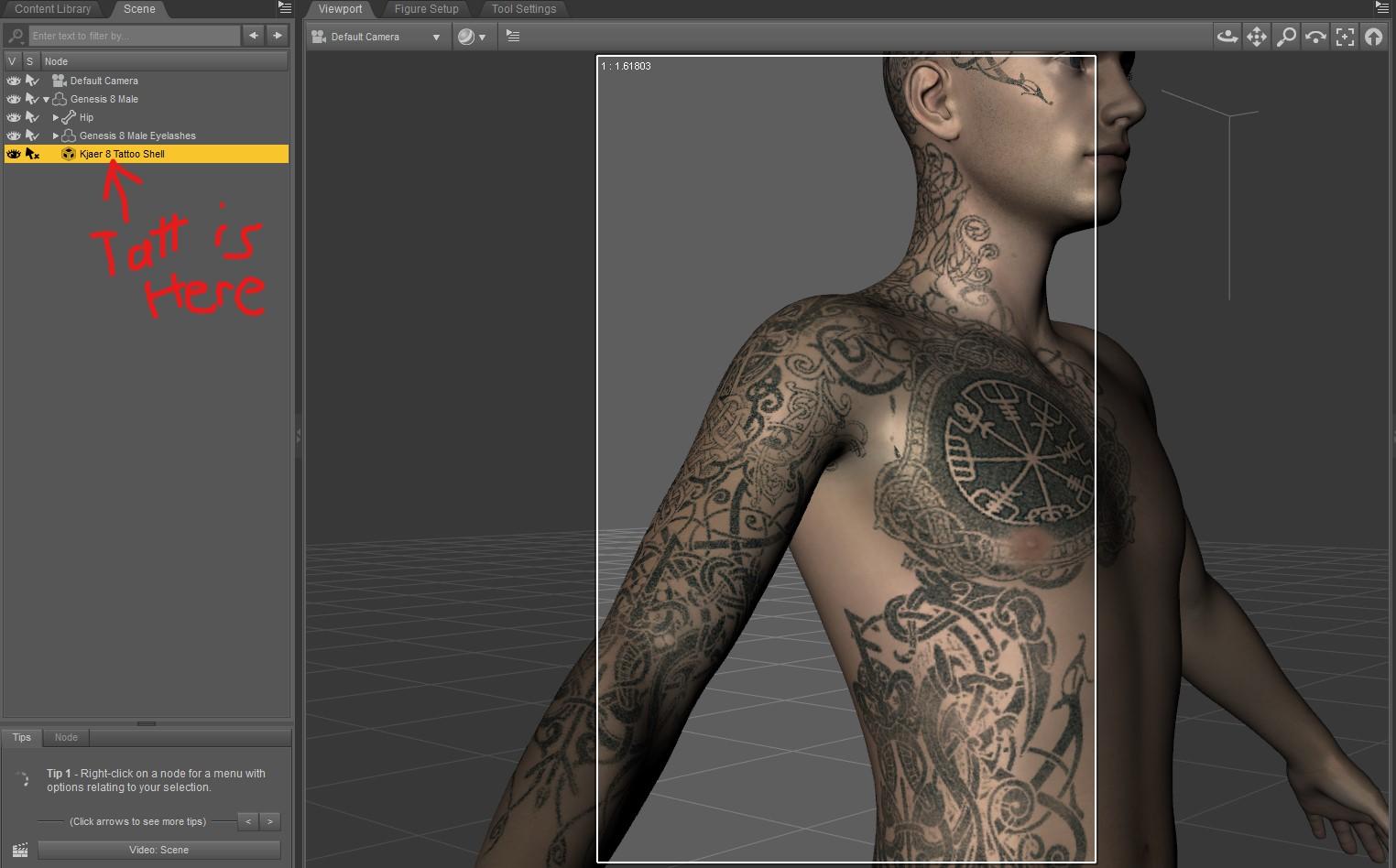
Task: Open the Video: Scene tutorial button
Action: point(159,850)
